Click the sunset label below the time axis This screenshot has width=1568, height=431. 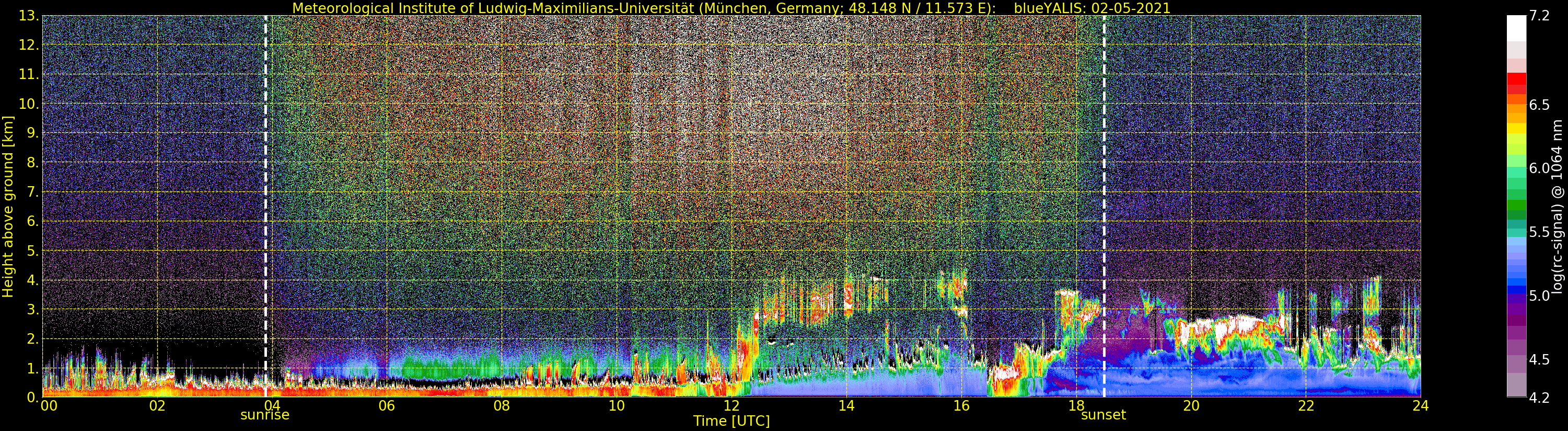pos(1103,415)
